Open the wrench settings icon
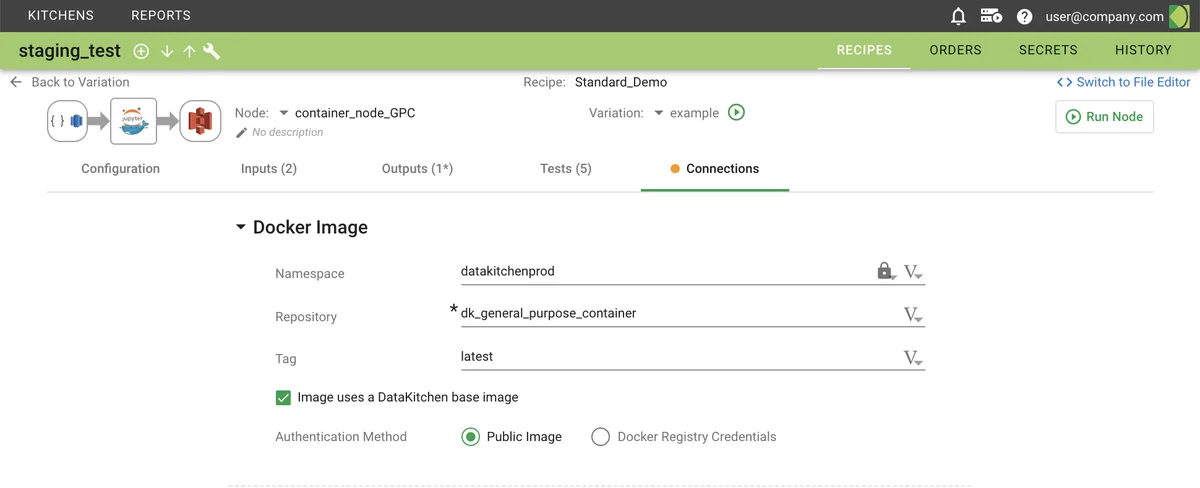Viewport: 1200px width, 488px height. point(212,51)
